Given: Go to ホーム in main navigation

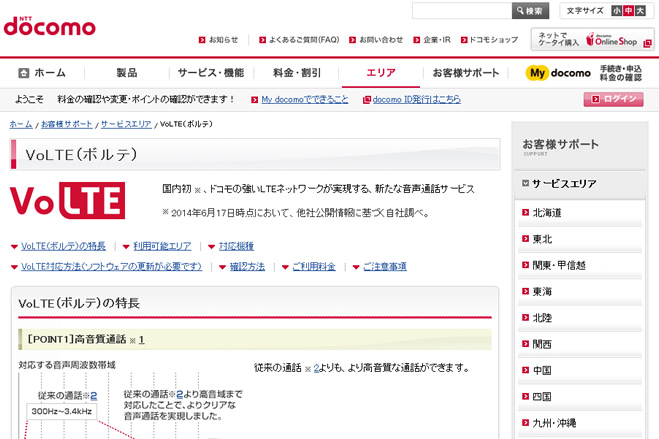Looking at the screenshot, I should pos(50,73).
